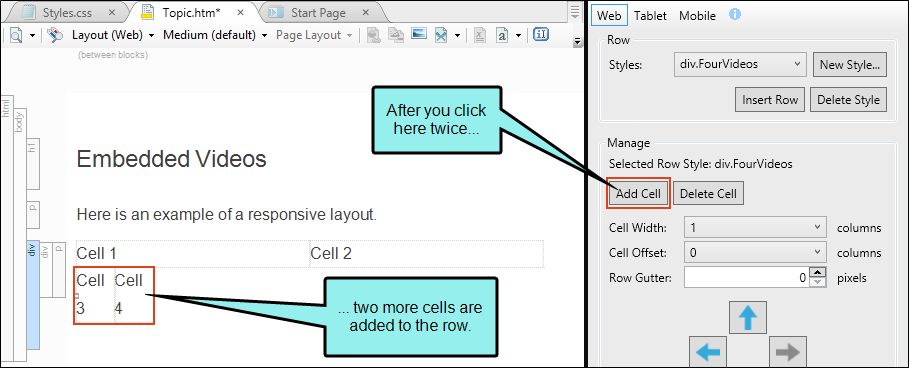The image size is (909, 368).
Task: Expand the Styles div.FourVideos combo box
Action: 740,64
